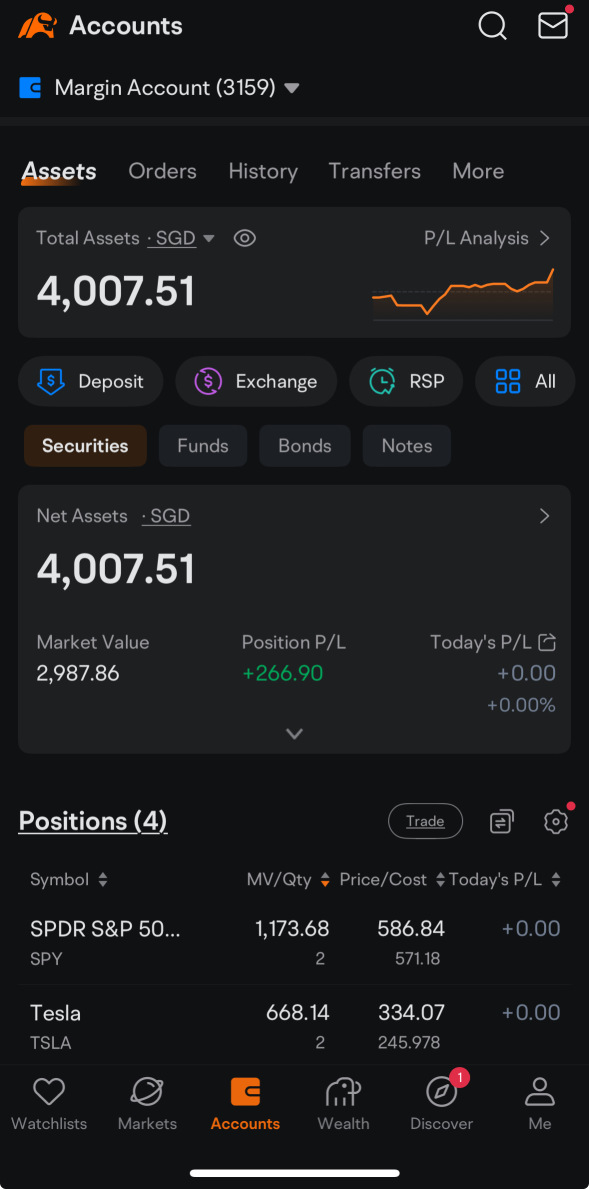Open the search magnifier icon
Image resolution: width=589 pixels, height=1189 pixels.
[492, 26]
